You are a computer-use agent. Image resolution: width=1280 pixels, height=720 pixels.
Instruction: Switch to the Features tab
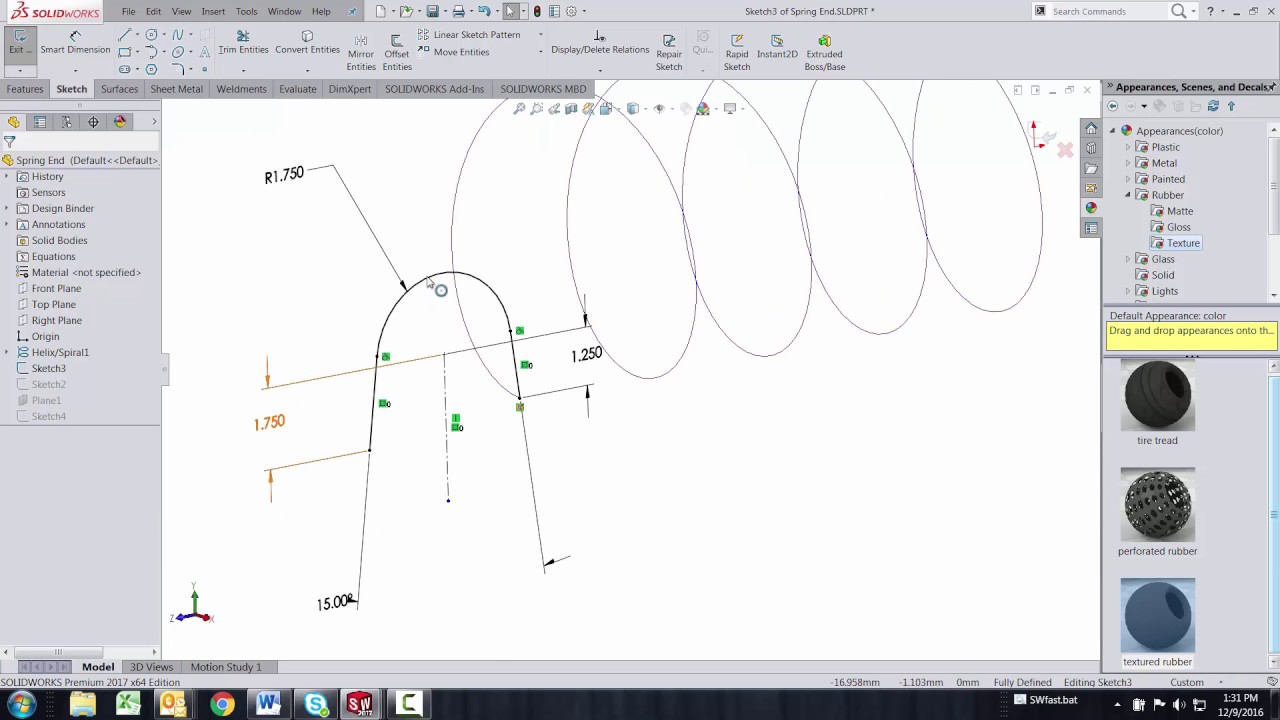coord(25,89)
